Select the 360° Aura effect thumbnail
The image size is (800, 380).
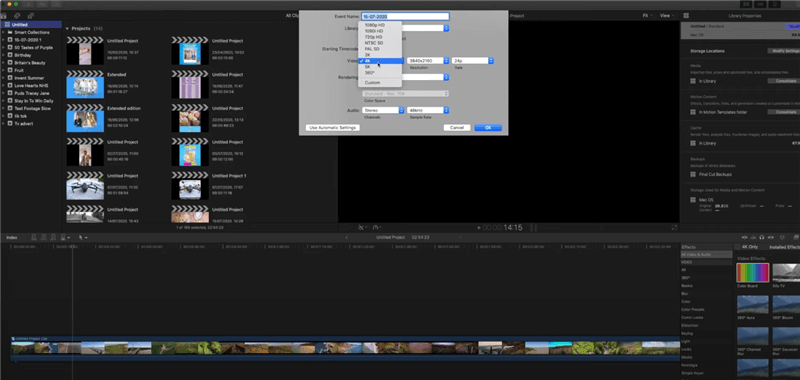click(753, 305)
